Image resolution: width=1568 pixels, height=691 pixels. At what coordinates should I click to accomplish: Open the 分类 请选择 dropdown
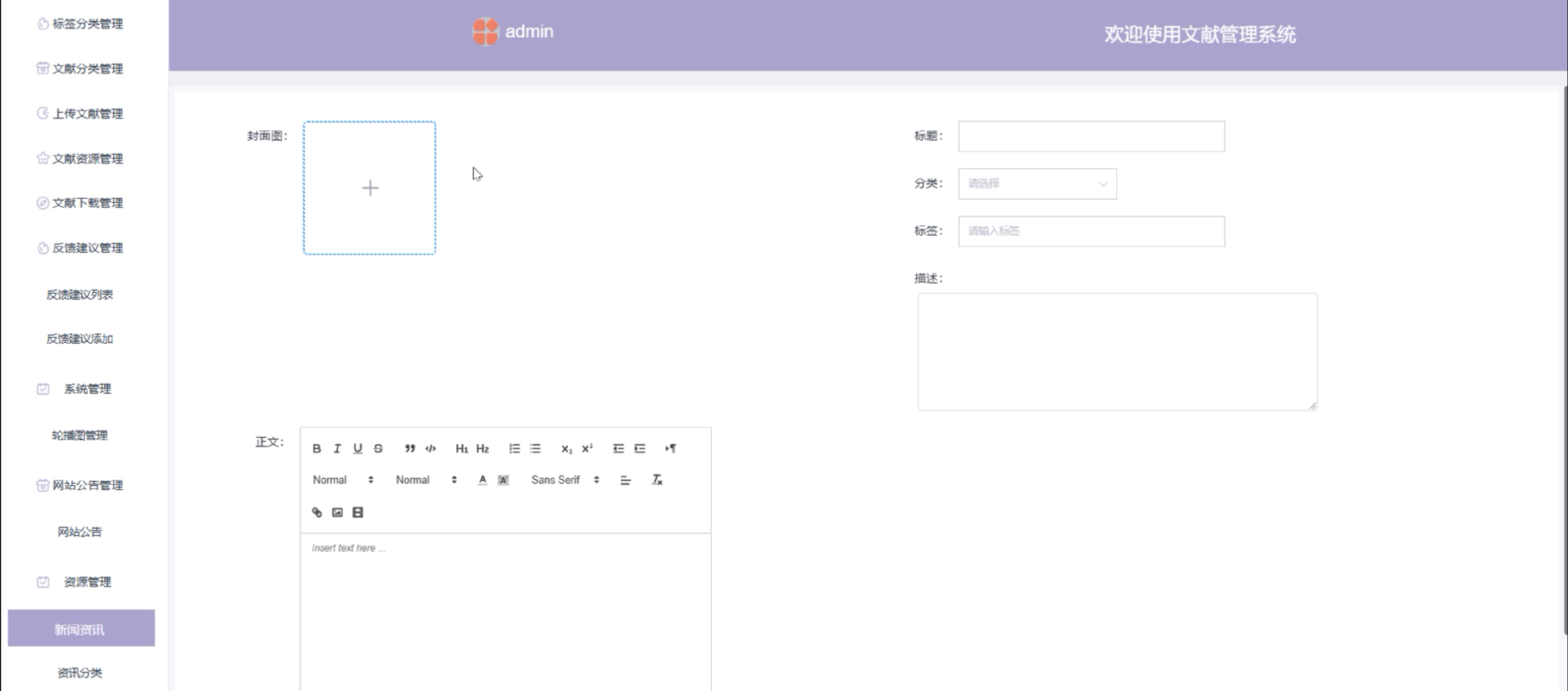point(1036,184)
